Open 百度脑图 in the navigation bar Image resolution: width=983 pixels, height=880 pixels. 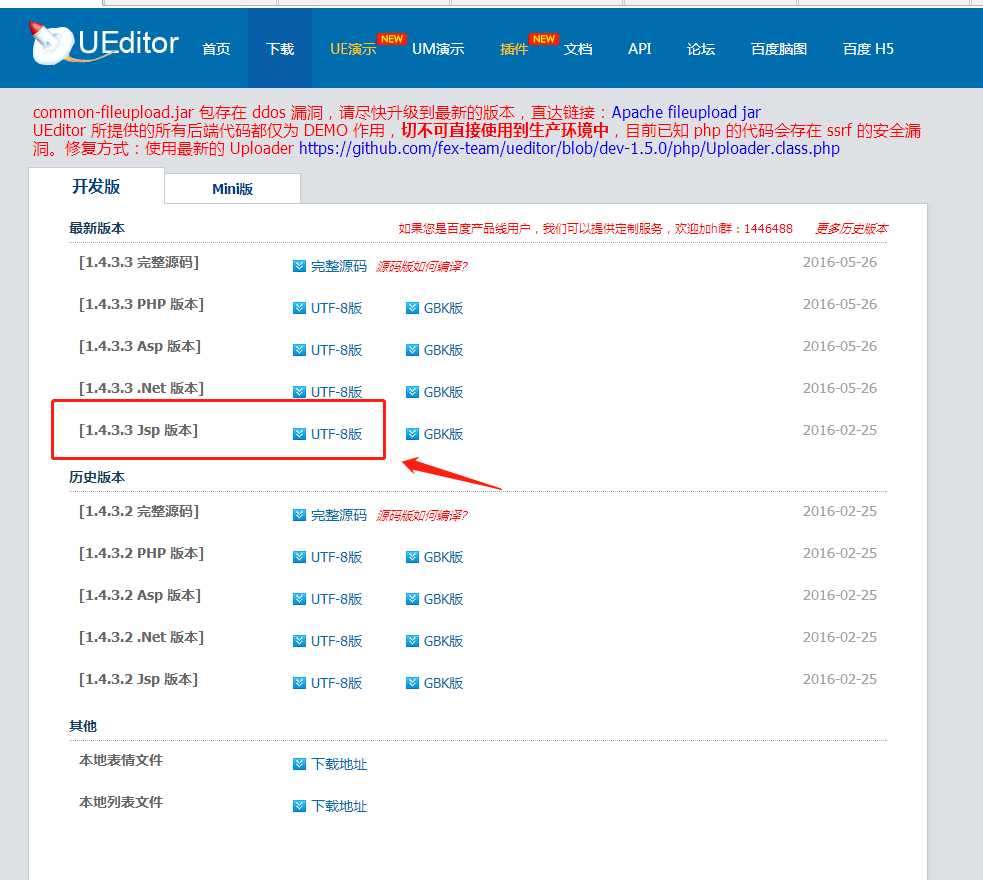coord(779,49)
